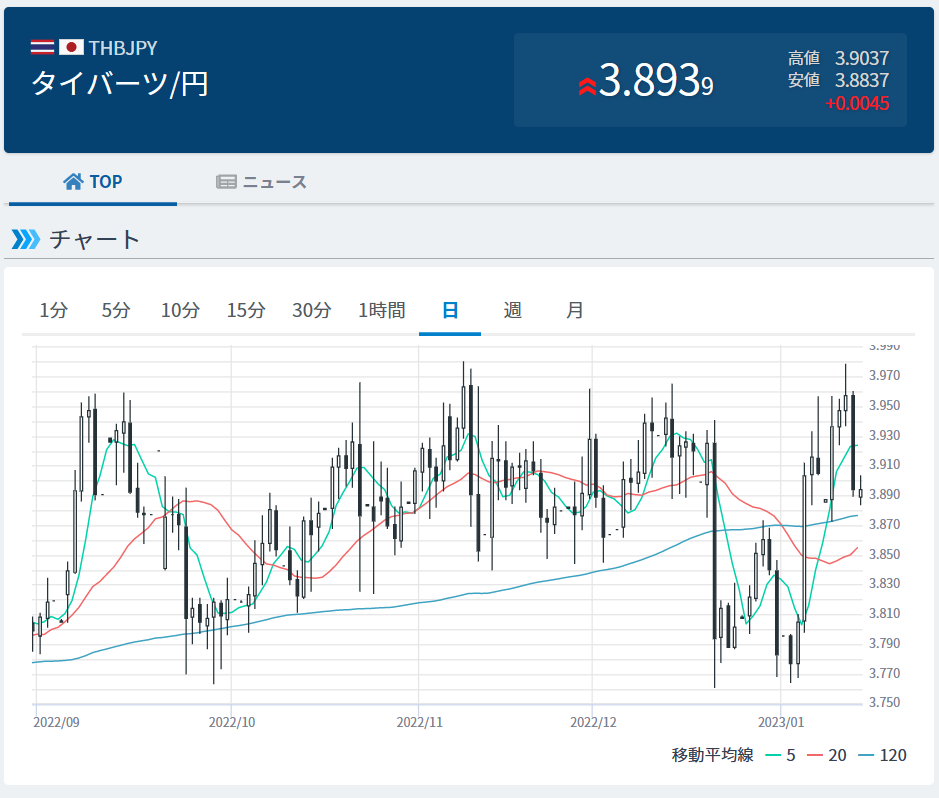Select the 15分 chart interval
Viewport: 939px width, 798px height.
(x=246, y=310)
